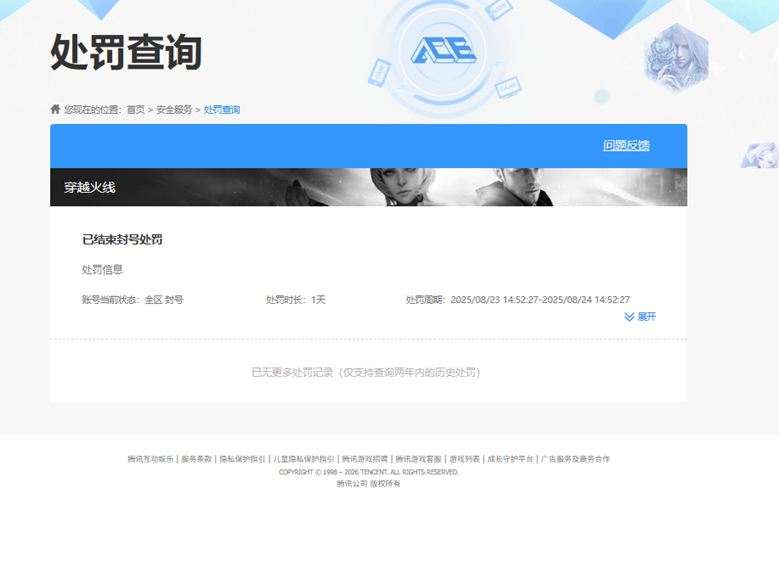The height and width of the screenshot is (572, 779).
Task: Open 腾讯游戏招聘 footer link
Action: (x=365, y=459)
